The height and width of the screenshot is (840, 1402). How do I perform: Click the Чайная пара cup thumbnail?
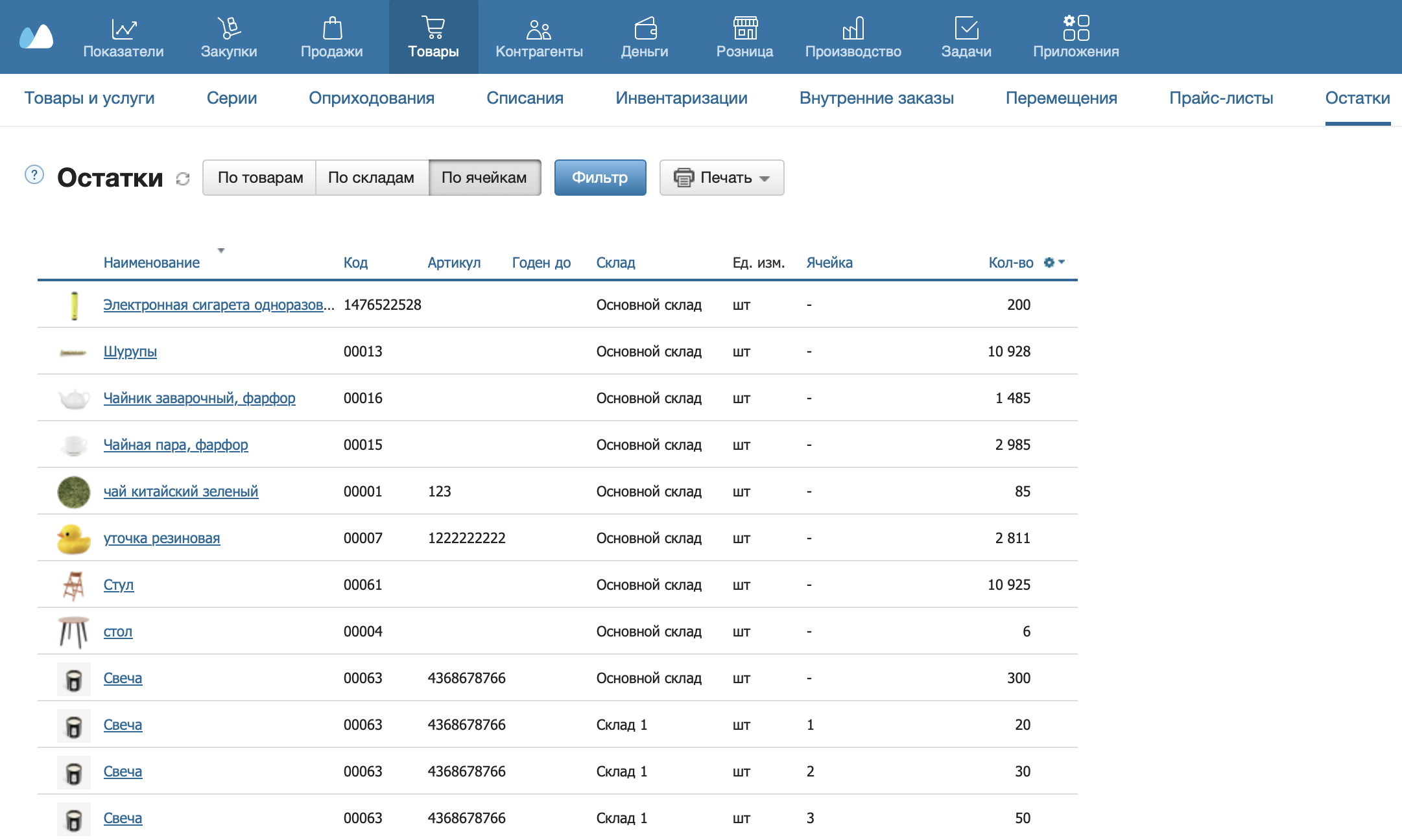[74, 445]
